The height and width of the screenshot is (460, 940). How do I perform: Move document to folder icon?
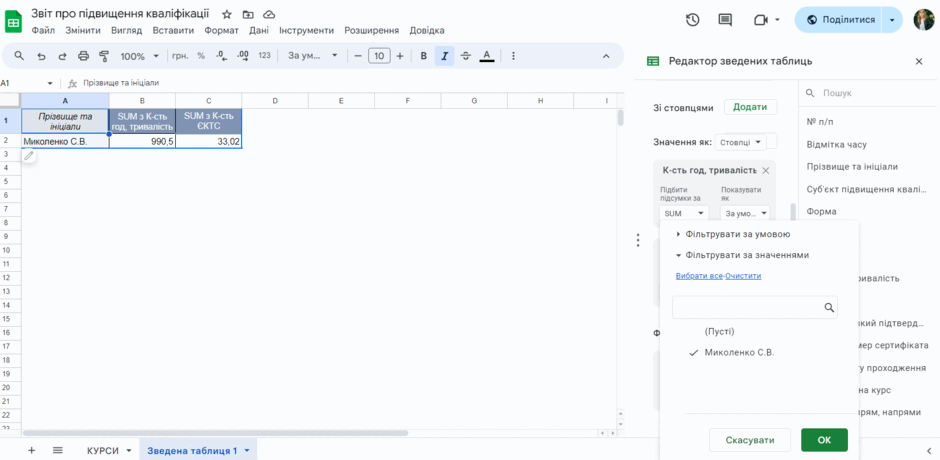pyautogui.click(x=248, y=14)
